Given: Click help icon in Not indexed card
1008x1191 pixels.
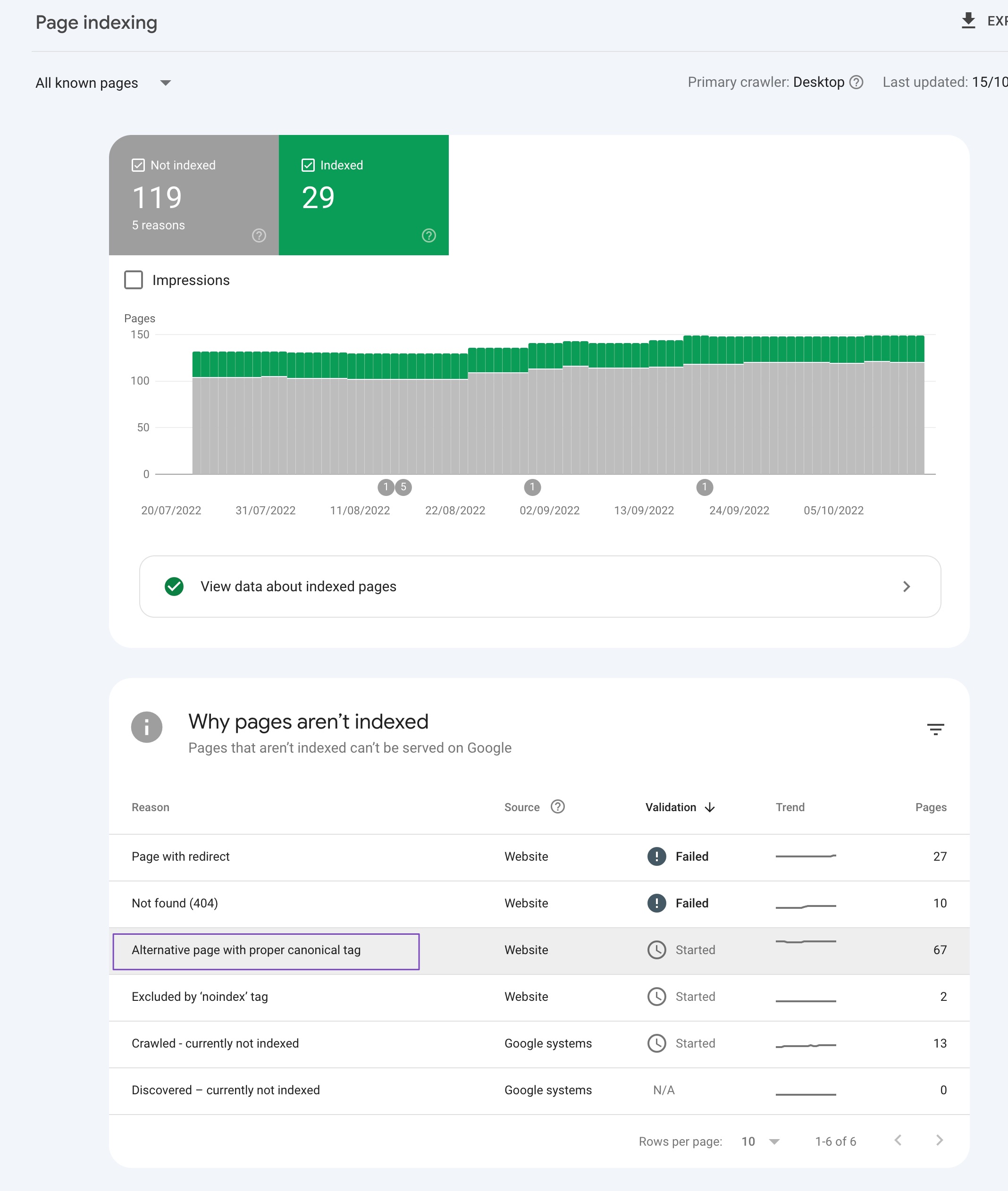Looking at the screenshot, I should (x=259, y=235).
